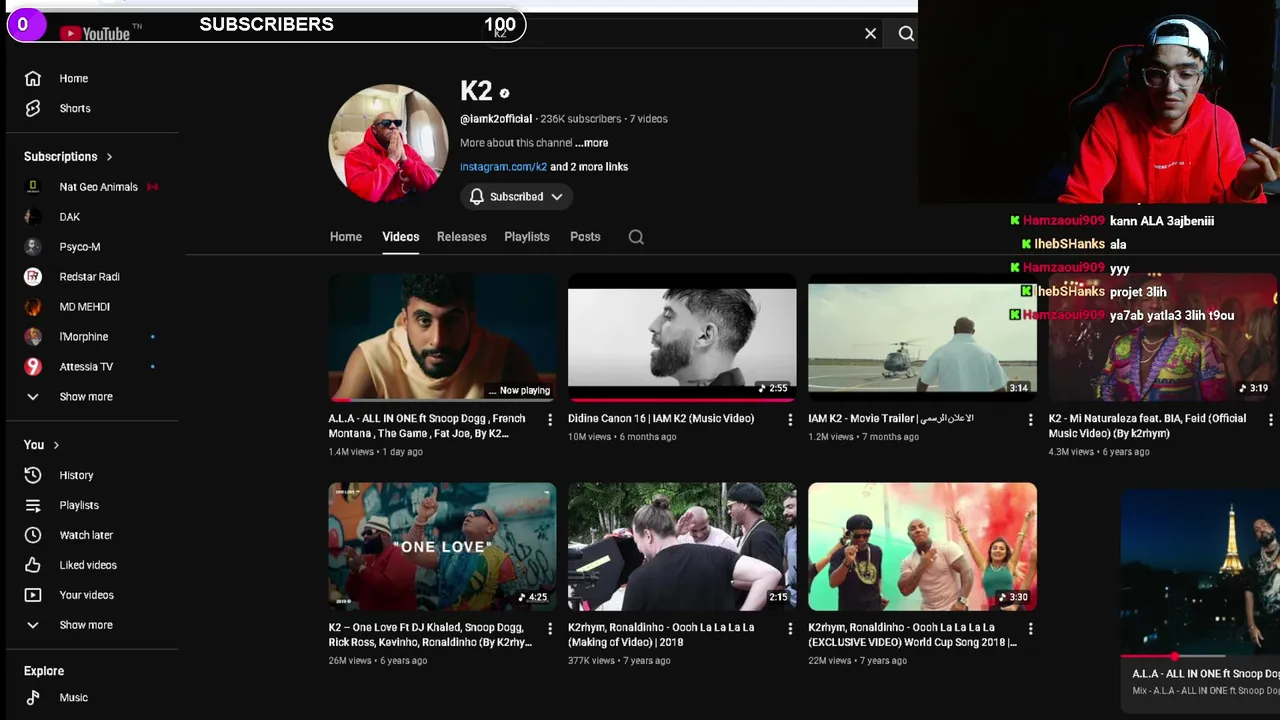Image resolution: width=1280 pixels, height=720 pixels.
Task: Open IAM K2 Movie Trailer thumbnail
Action: click(x=922, y=337)
